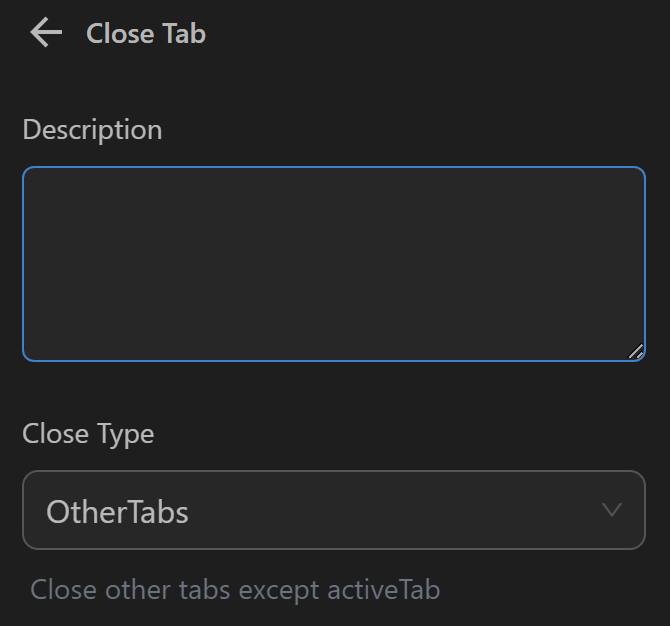Click the back arrow icon
The height and width of the screenshot is (626, 670).
[x=46, y=33]
